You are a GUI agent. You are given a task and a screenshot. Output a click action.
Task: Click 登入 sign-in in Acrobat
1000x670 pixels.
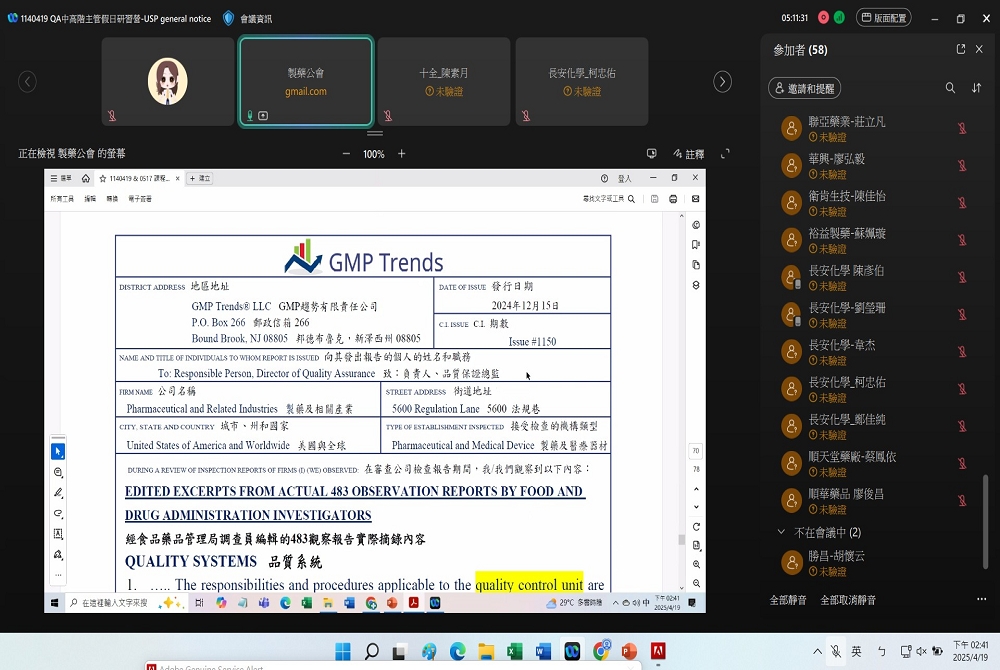[624, 178]
